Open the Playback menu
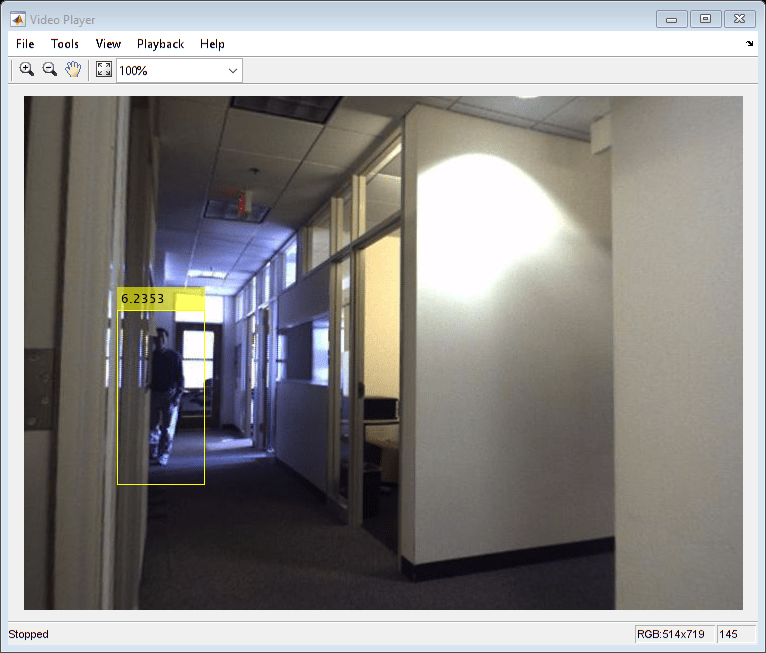 click(x=160, y=44)
